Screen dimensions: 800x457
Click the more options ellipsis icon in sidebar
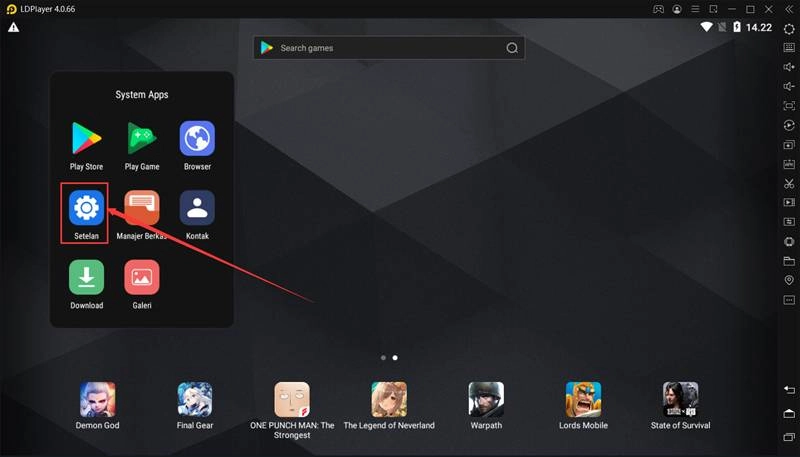click(x=789, y=300)
